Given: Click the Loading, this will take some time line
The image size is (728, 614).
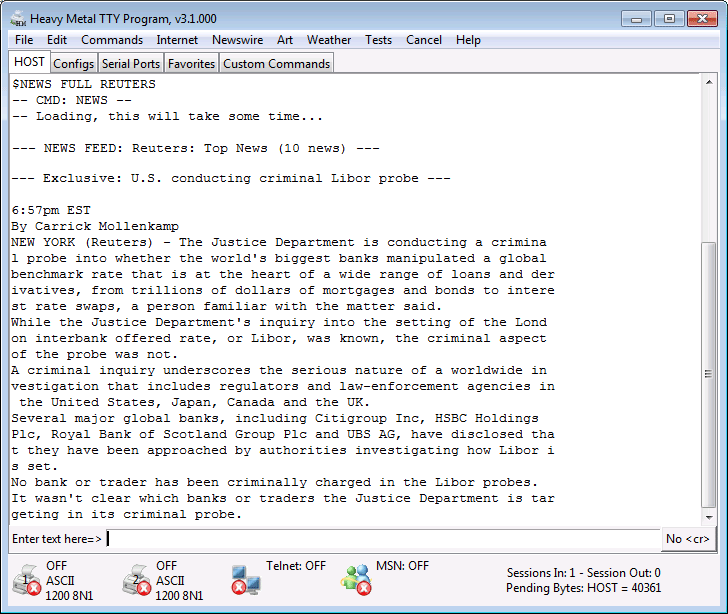Looking at the screenshot, I should (167, 116).
